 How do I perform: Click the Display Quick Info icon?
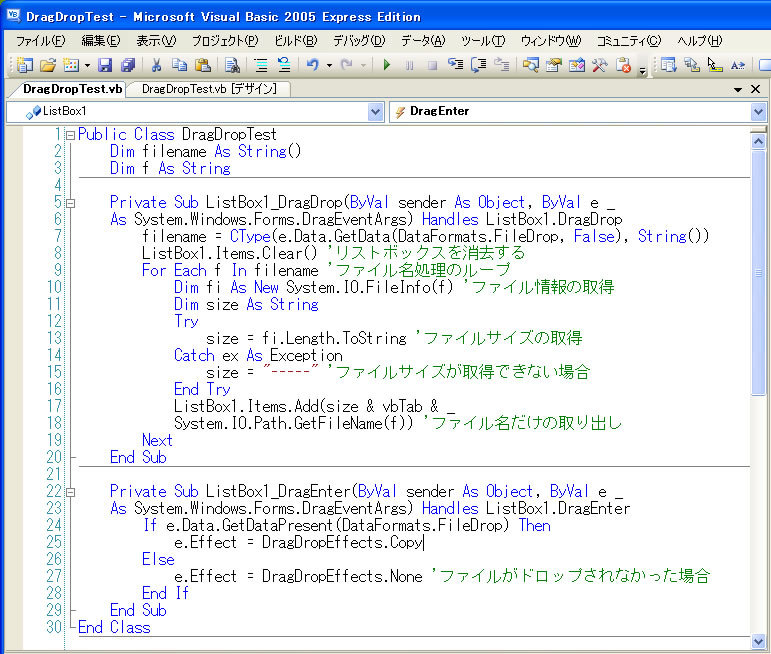pos(715,65)
